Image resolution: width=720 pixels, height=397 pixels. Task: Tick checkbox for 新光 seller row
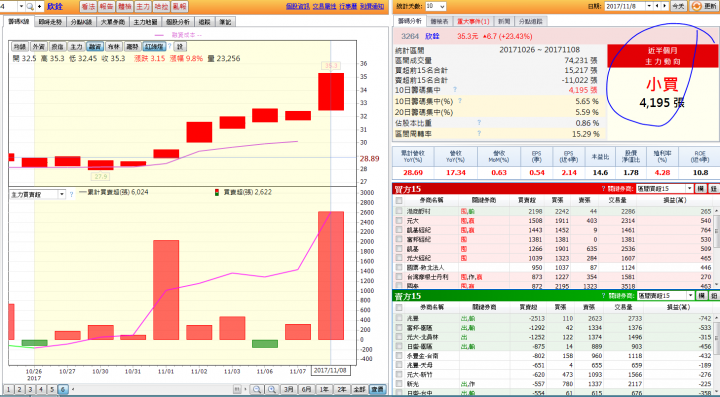coord(399,383)
